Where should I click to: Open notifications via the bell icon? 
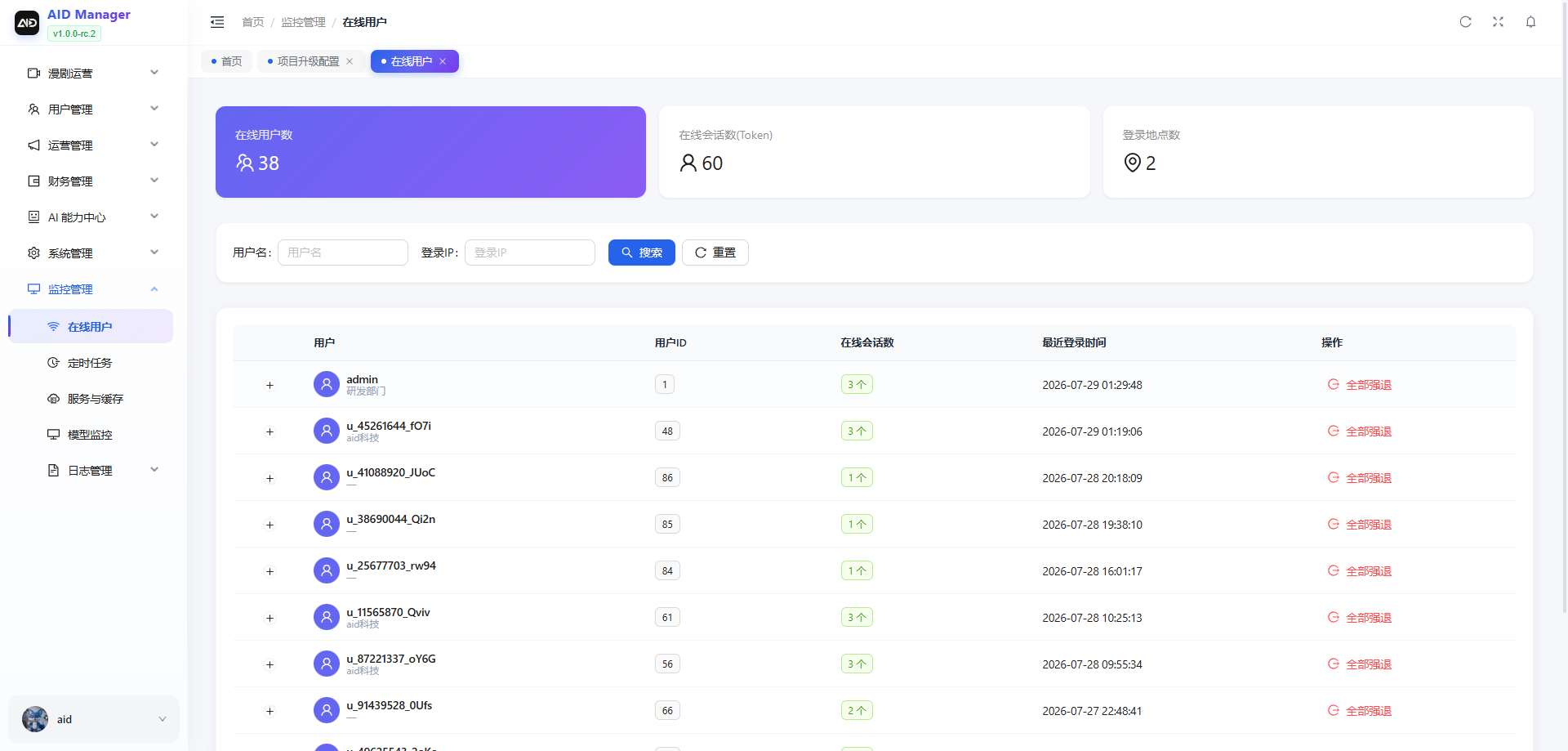(1531, 22)
